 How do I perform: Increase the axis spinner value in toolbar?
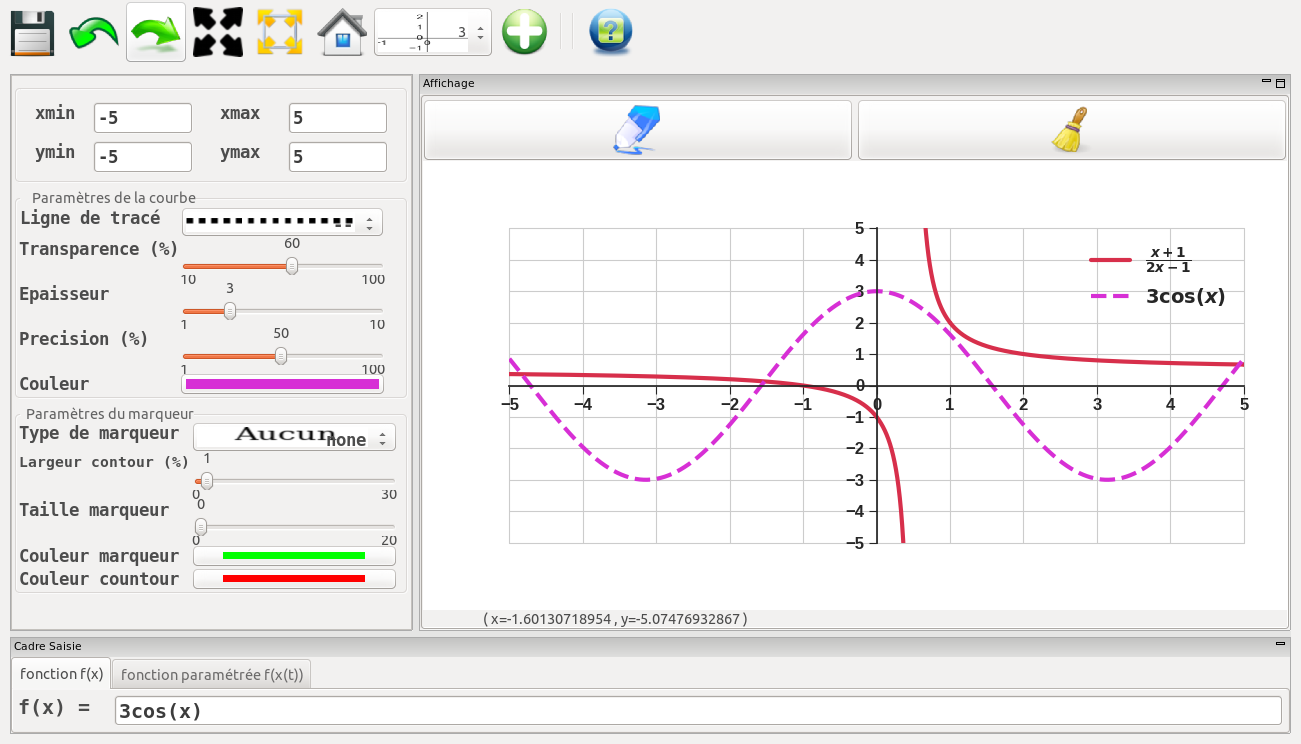click(x=481, y=27)
